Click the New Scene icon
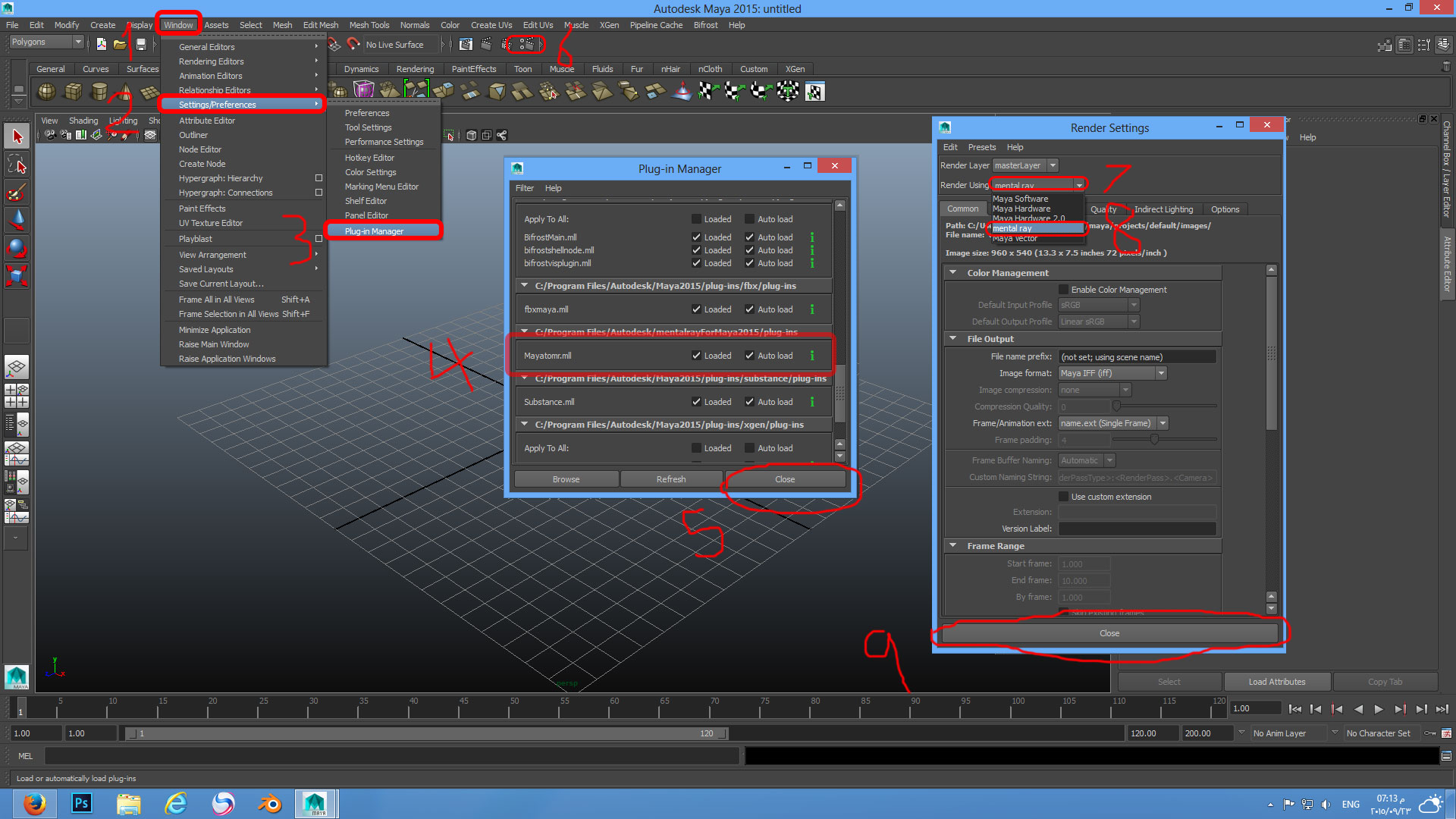Viewport: 1456px width, 819px height. coord(102,44)
